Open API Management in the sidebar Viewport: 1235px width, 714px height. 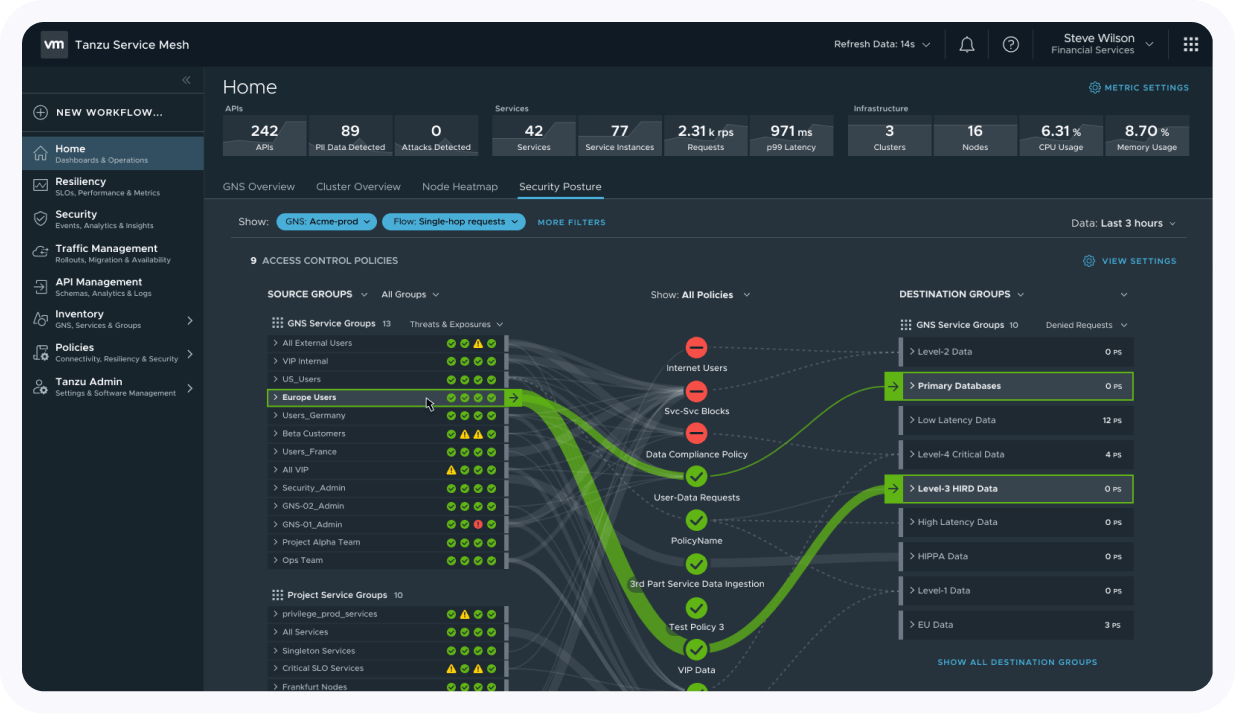point(113,286)
